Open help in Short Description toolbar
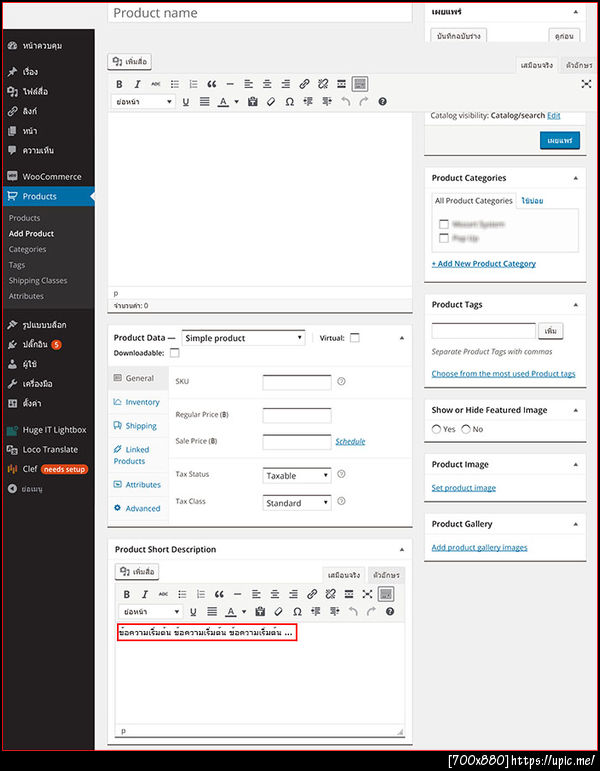This screenshot has width=600, height=771. [390, 612]
